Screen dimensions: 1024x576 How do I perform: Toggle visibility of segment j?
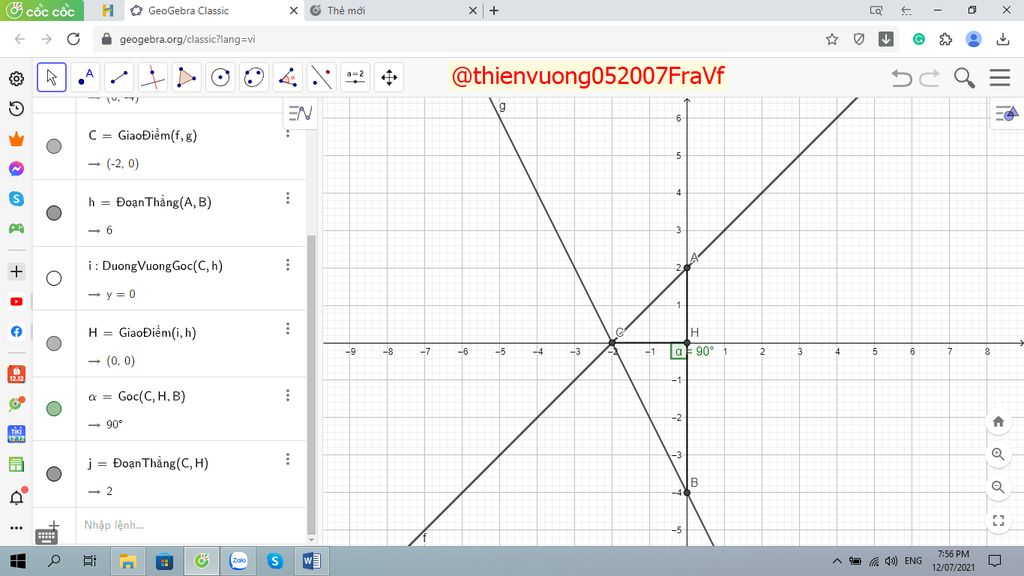point(54,473)
